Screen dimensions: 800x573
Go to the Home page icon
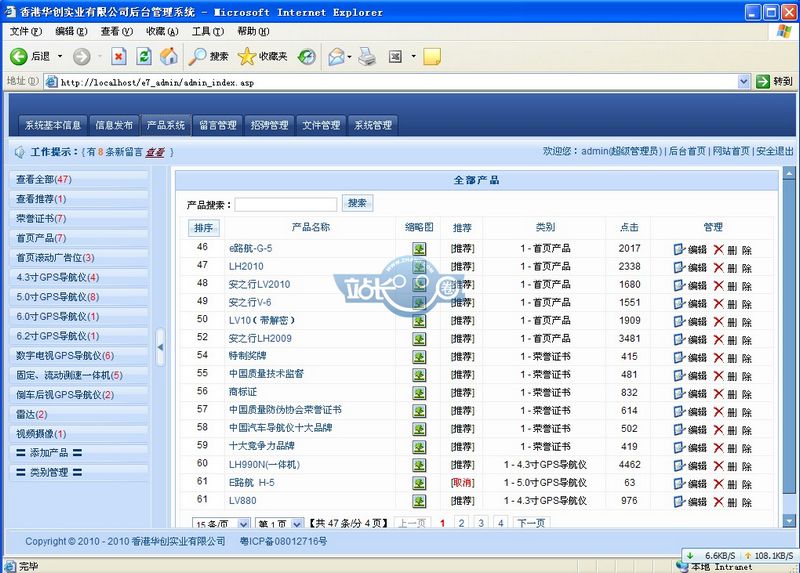coord(169,56)
